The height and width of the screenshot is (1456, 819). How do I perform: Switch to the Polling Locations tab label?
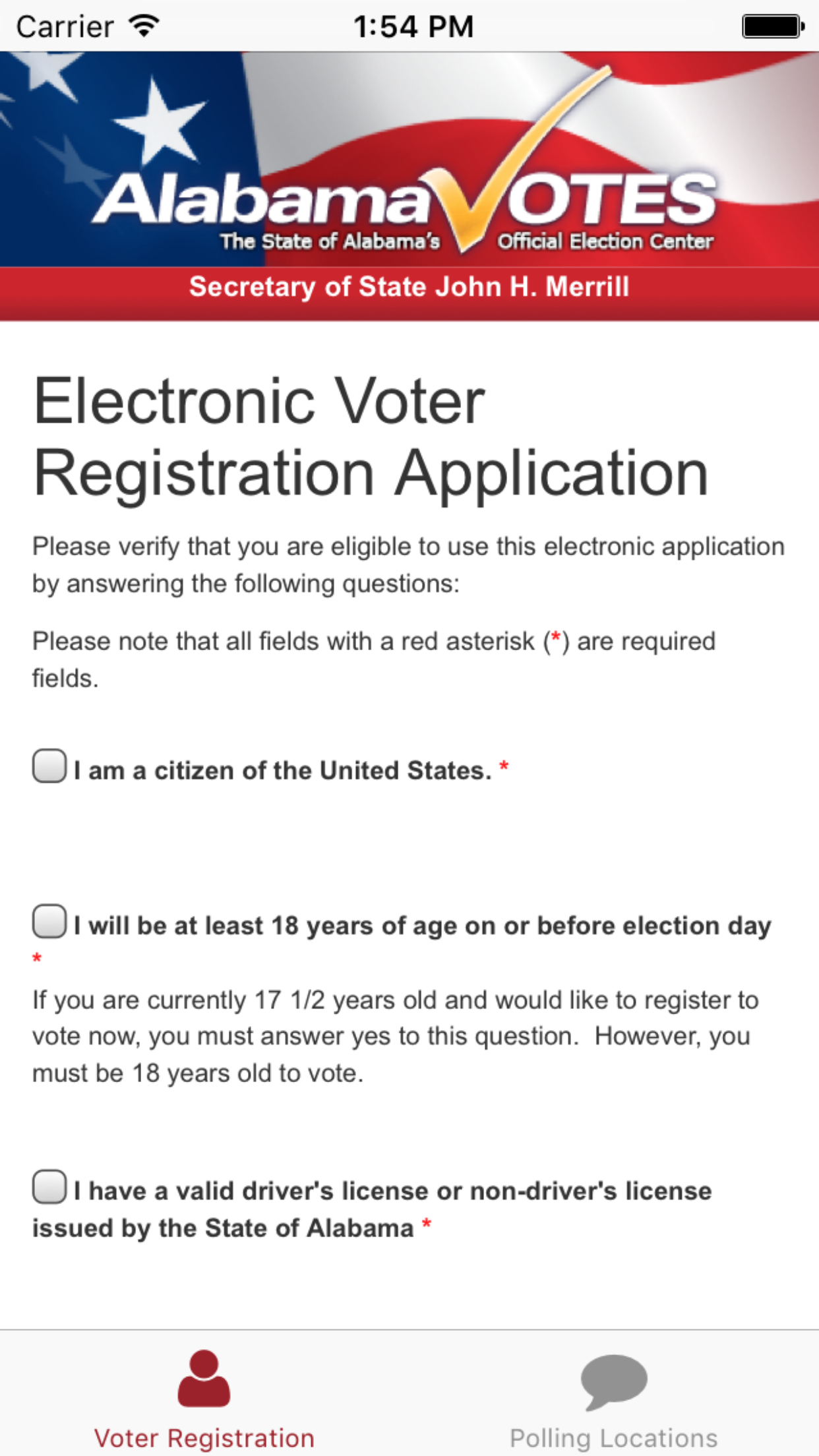coord(613,1438)
